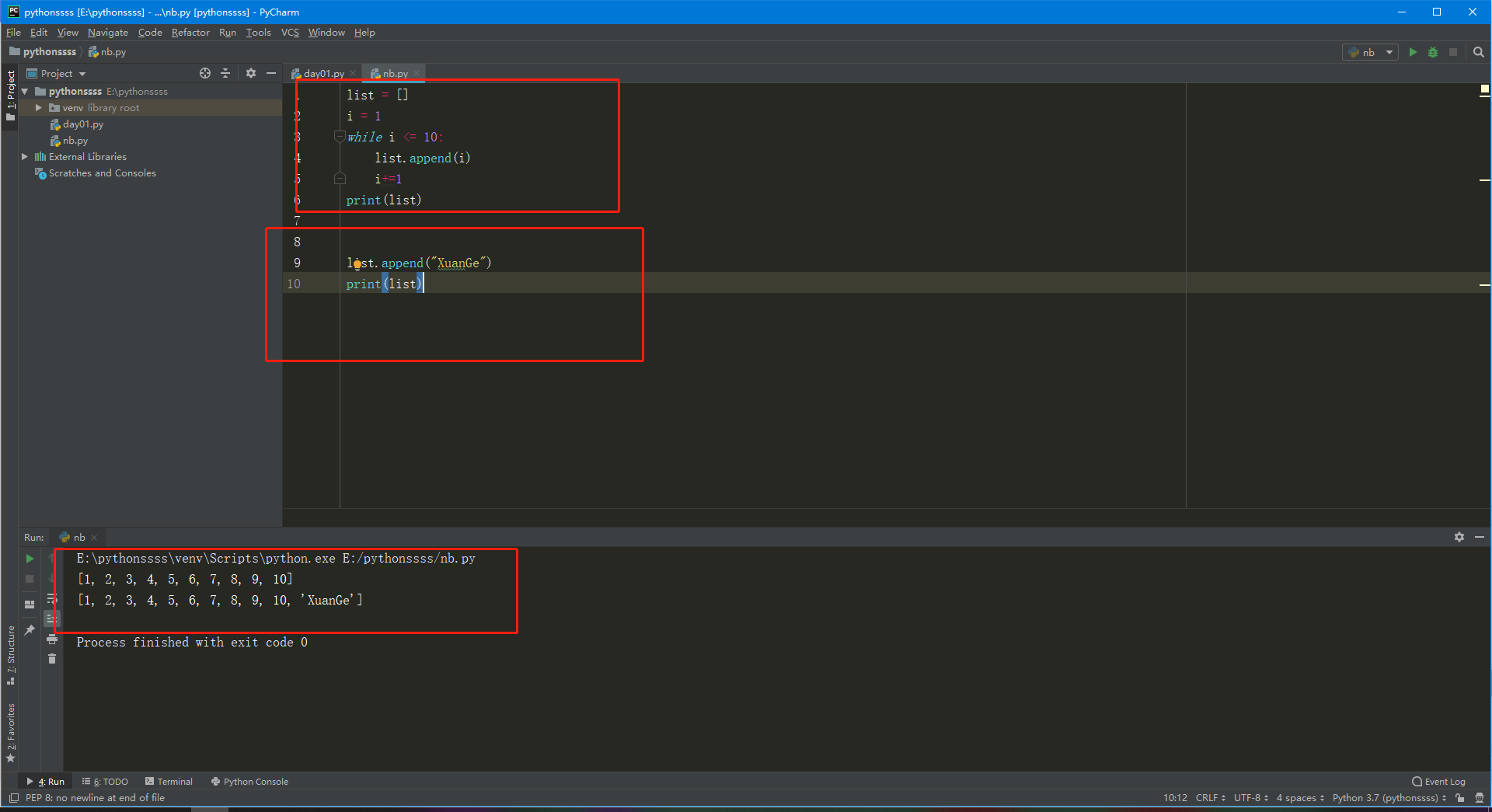Run the nb script with the green play icon
Viewport: 1492px width, 812px height.
(x=1412, y=52)
